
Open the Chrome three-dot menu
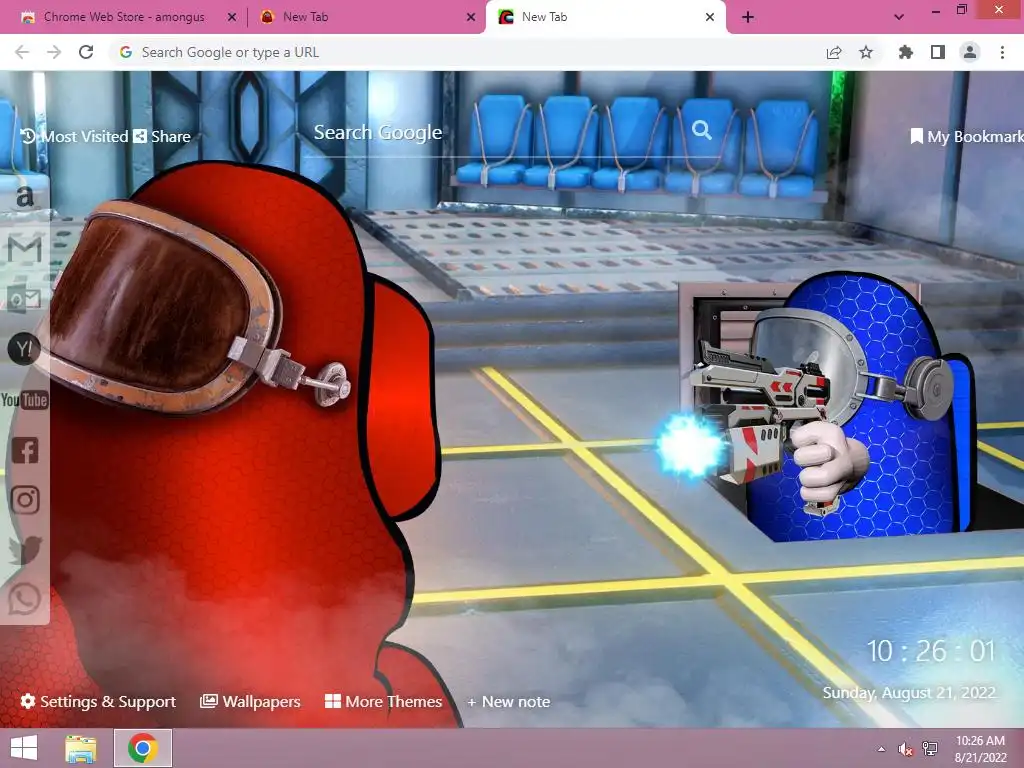1002,52
